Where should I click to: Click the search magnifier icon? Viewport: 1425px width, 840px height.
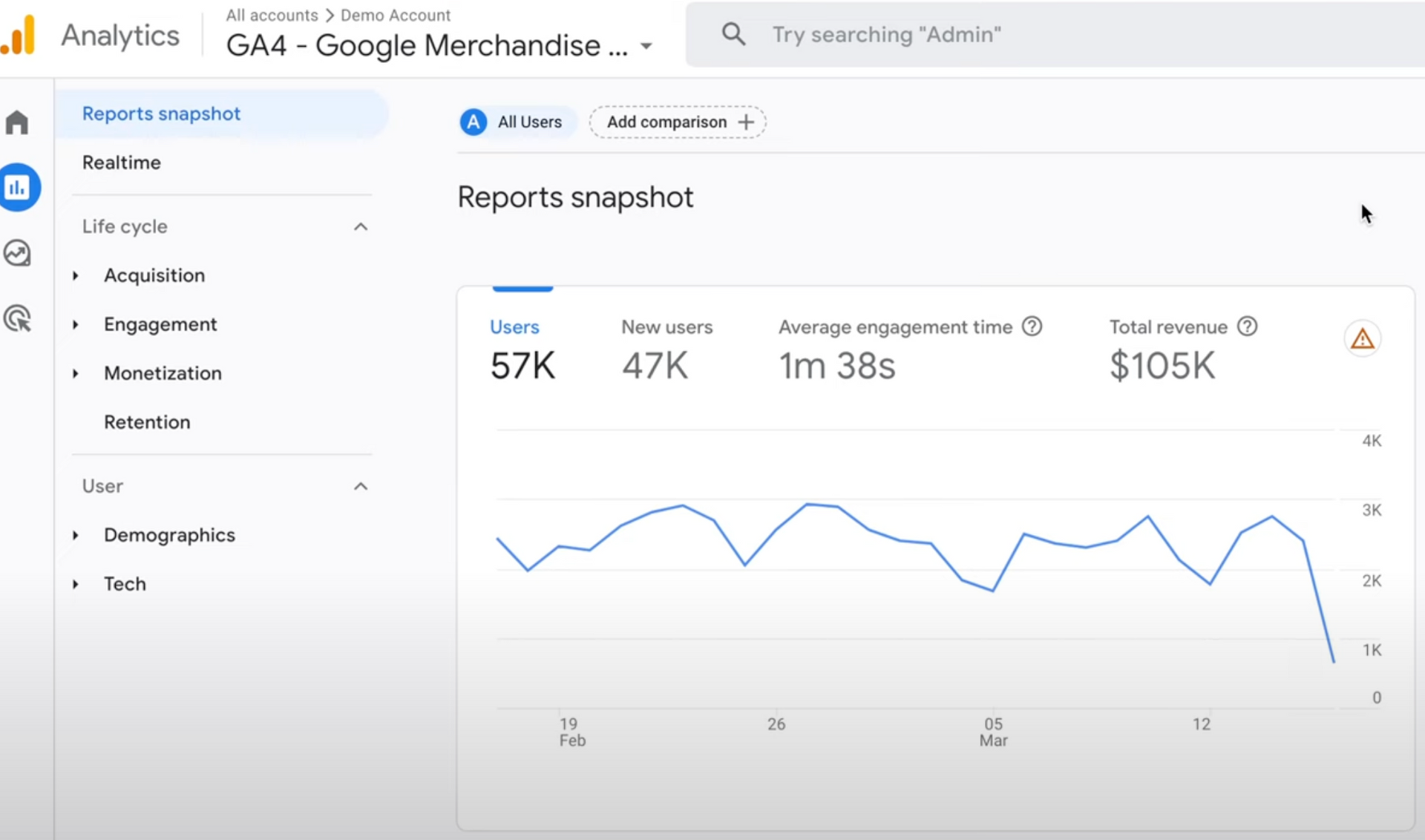733,34
